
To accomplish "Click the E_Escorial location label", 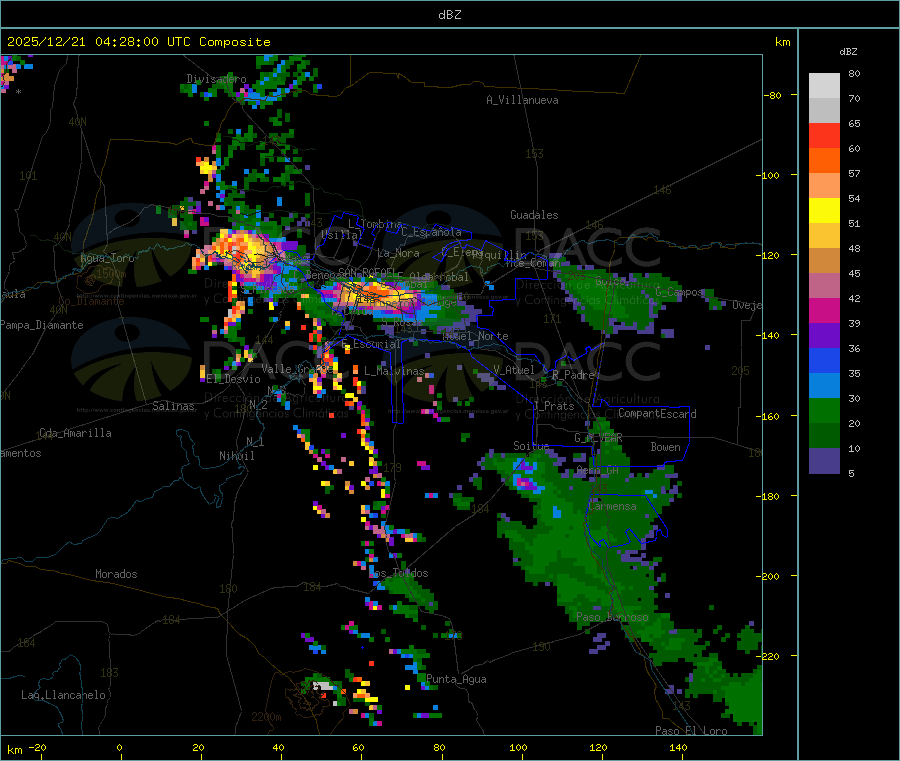I will [371, 344].
